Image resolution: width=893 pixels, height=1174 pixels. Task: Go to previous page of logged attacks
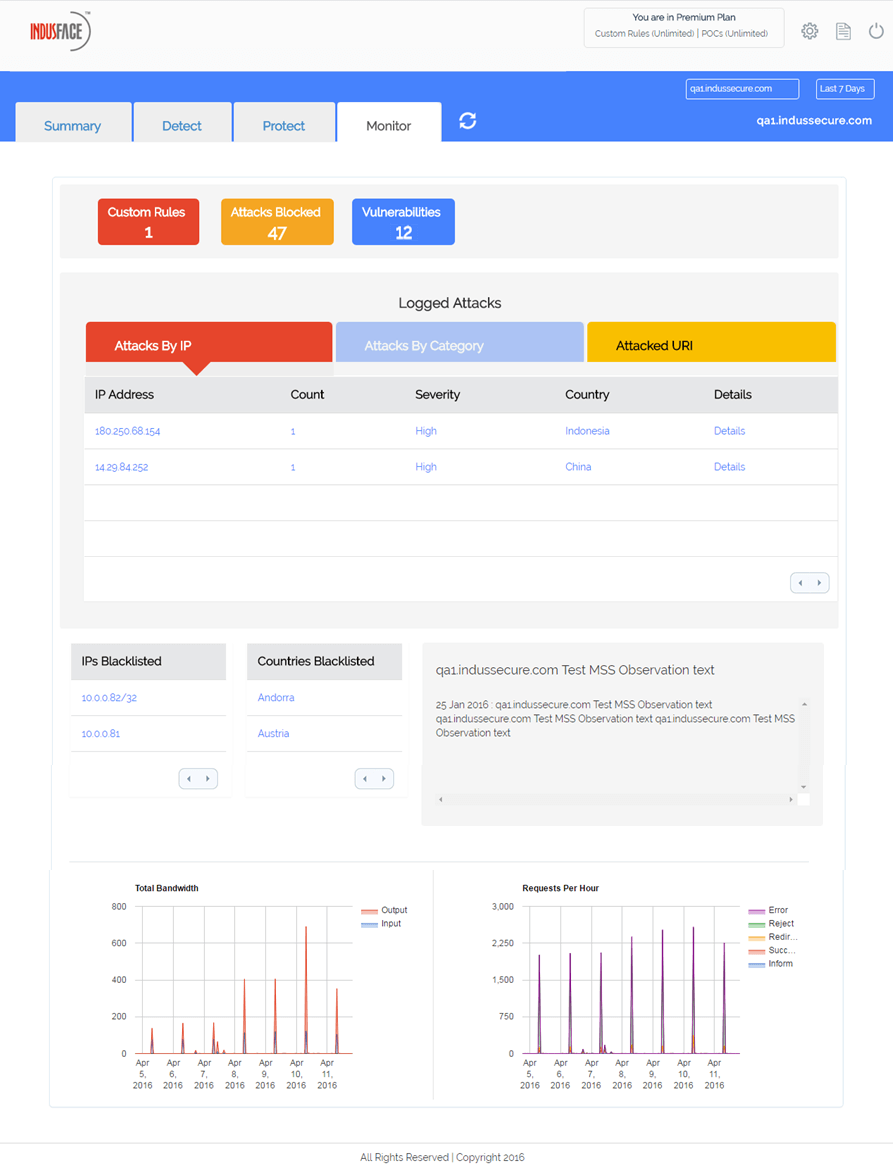pos(800,583)
